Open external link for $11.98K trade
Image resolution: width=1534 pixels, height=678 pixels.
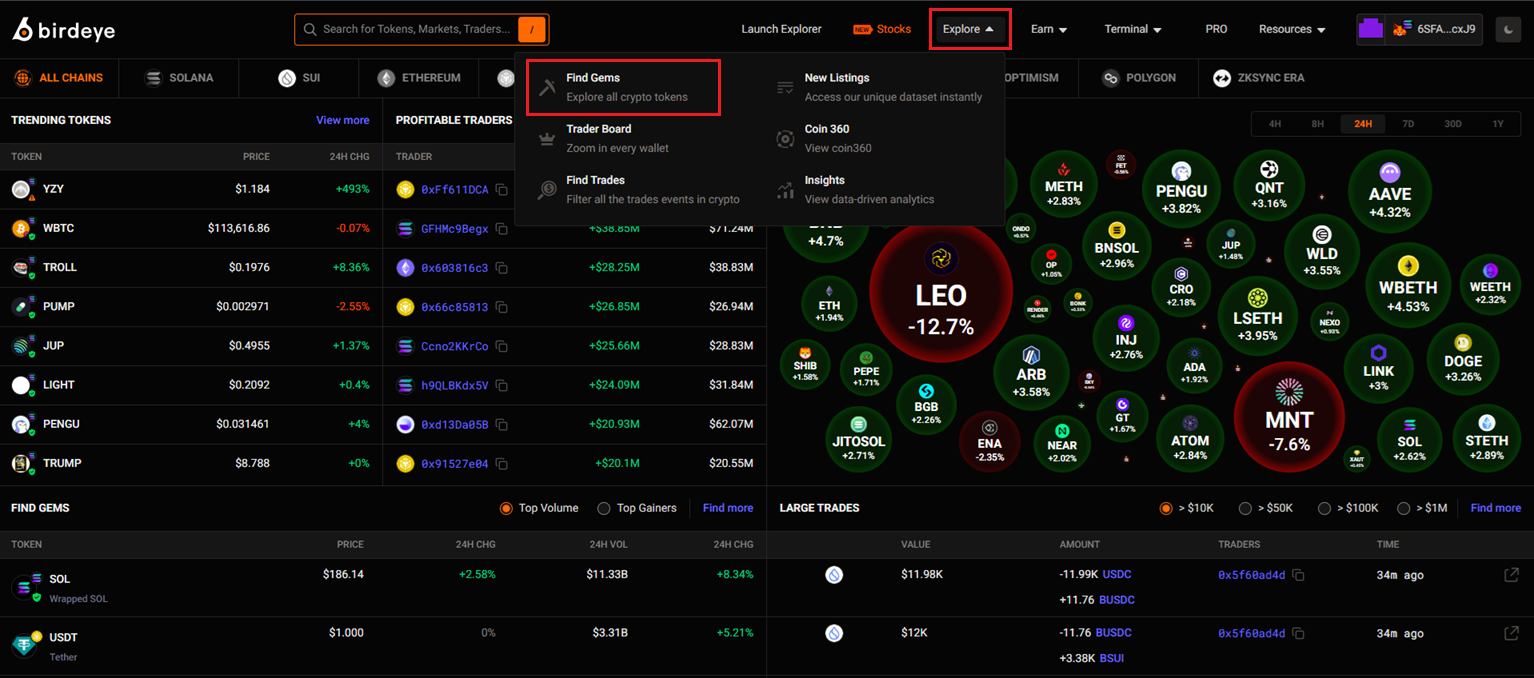pos(1512,575)
